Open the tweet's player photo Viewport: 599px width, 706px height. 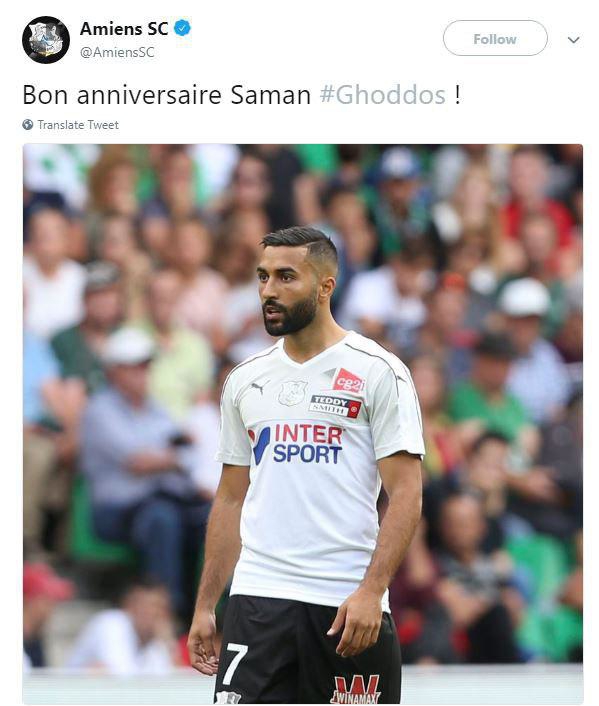303,424
